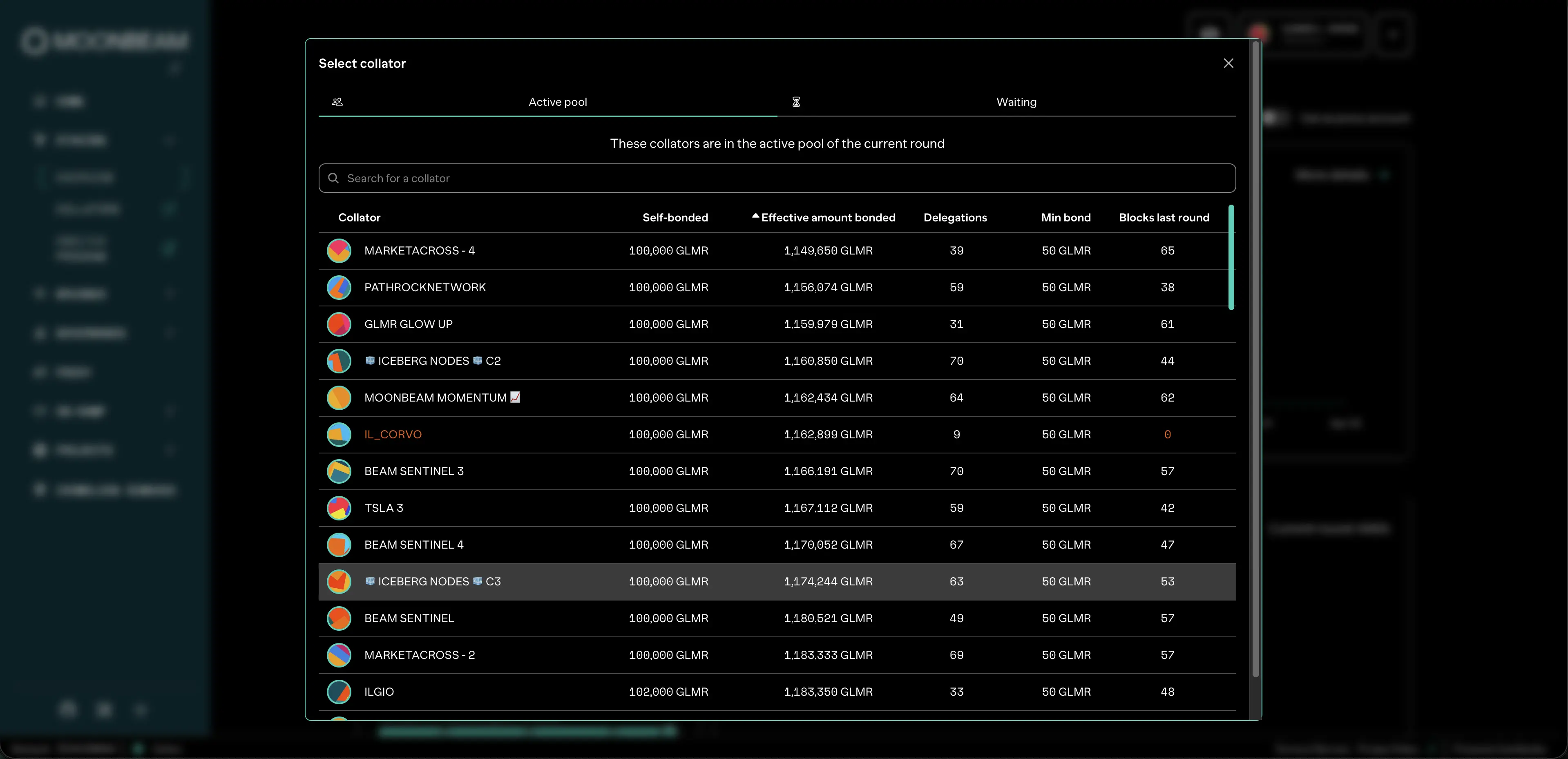This screenshot has height=759, width=1568.
Task: Click the 1,166,191 GLMR bonded value
Action: coord(828,471)
